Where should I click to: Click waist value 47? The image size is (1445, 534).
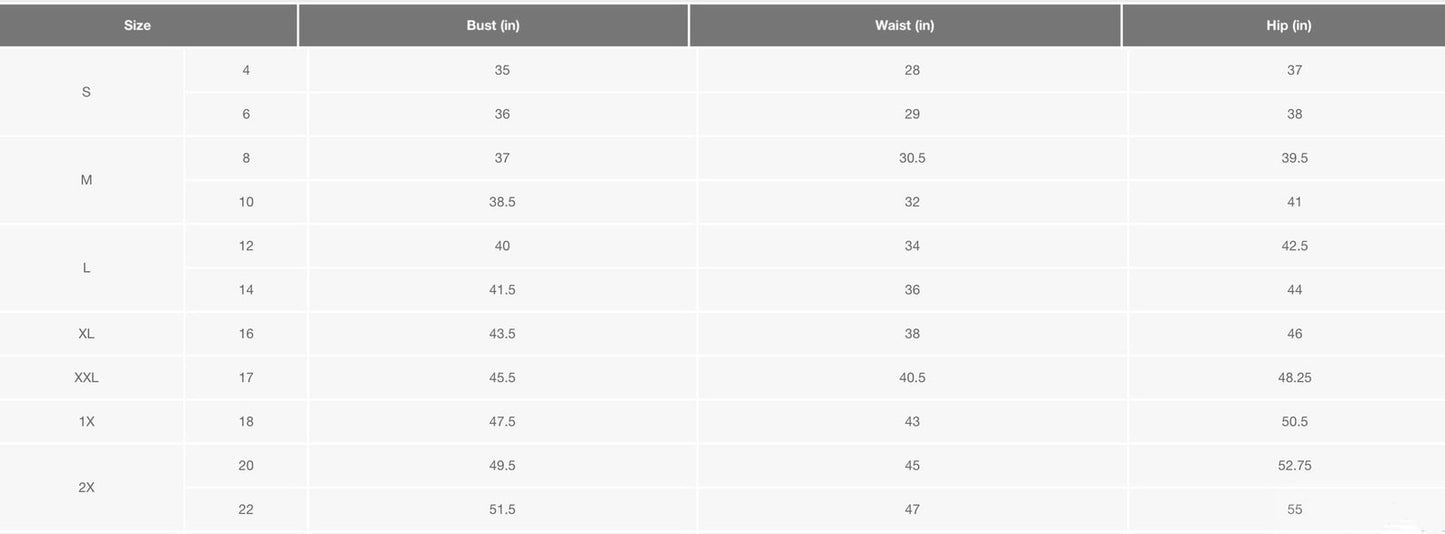pos(912,510)
